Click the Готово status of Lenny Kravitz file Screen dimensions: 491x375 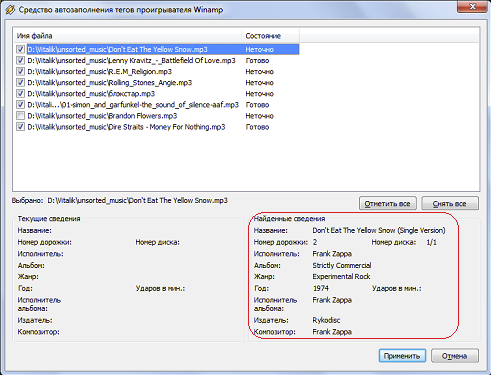coord(257,60)
